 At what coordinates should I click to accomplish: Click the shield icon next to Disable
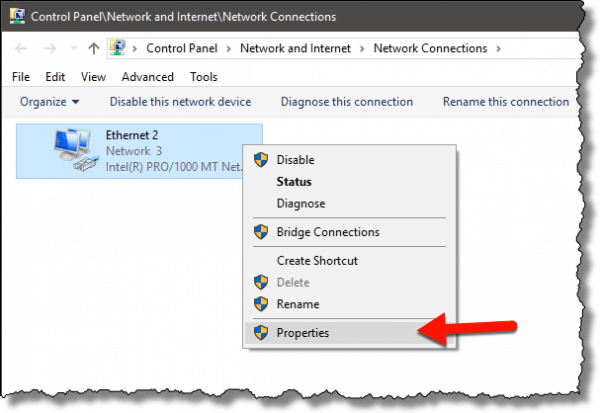261,160
